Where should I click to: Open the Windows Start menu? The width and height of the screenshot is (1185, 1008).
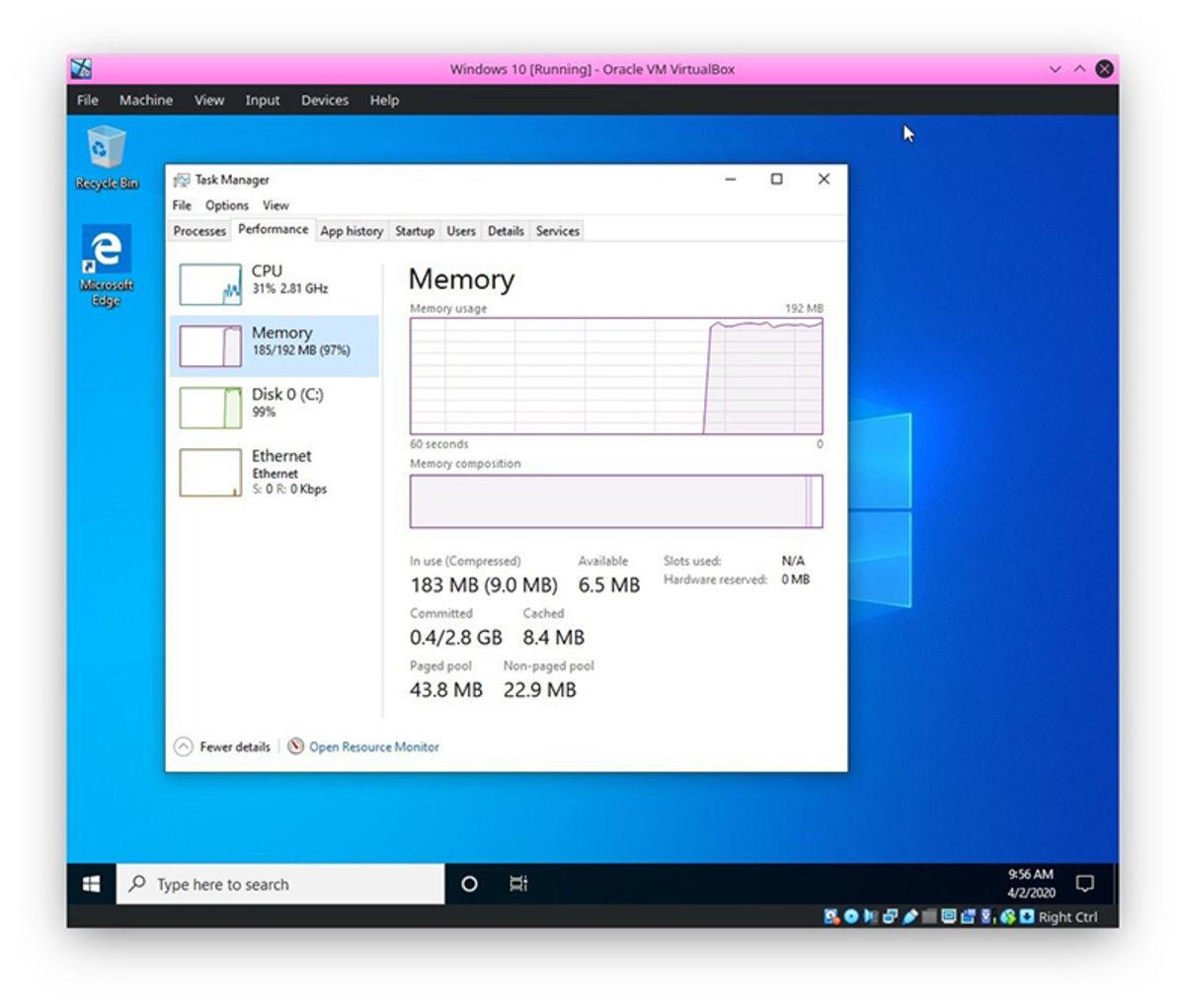coord(91,884)
